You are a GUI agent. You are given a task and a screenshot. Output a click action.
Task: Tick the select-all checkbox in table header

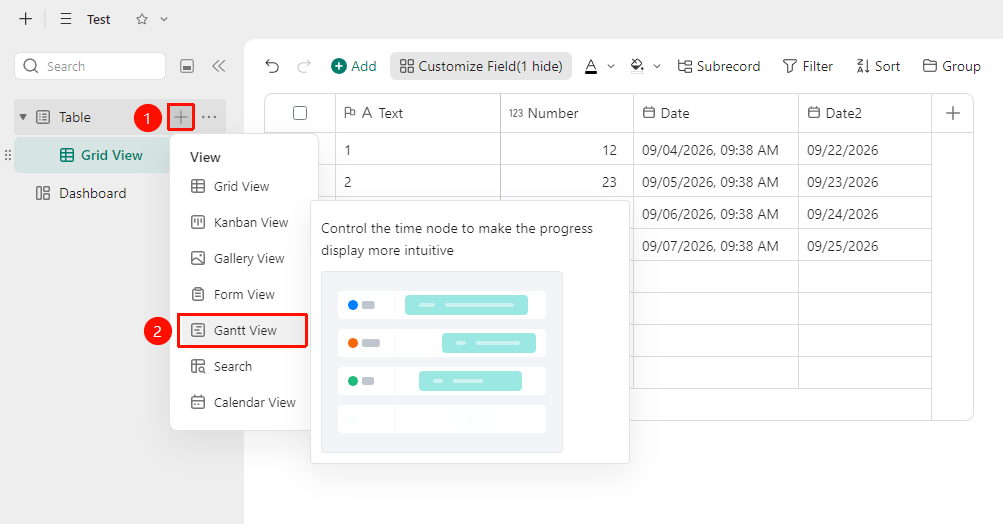300,113
